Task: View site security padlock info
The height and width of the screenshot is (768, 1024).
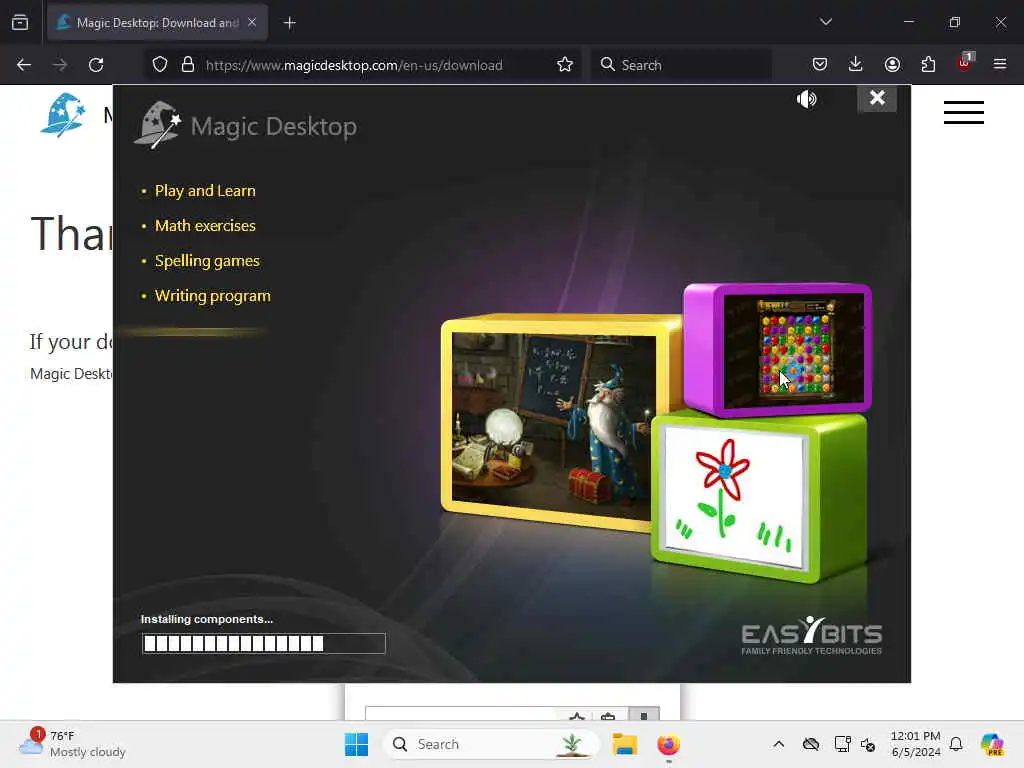Action: [188, 65]
